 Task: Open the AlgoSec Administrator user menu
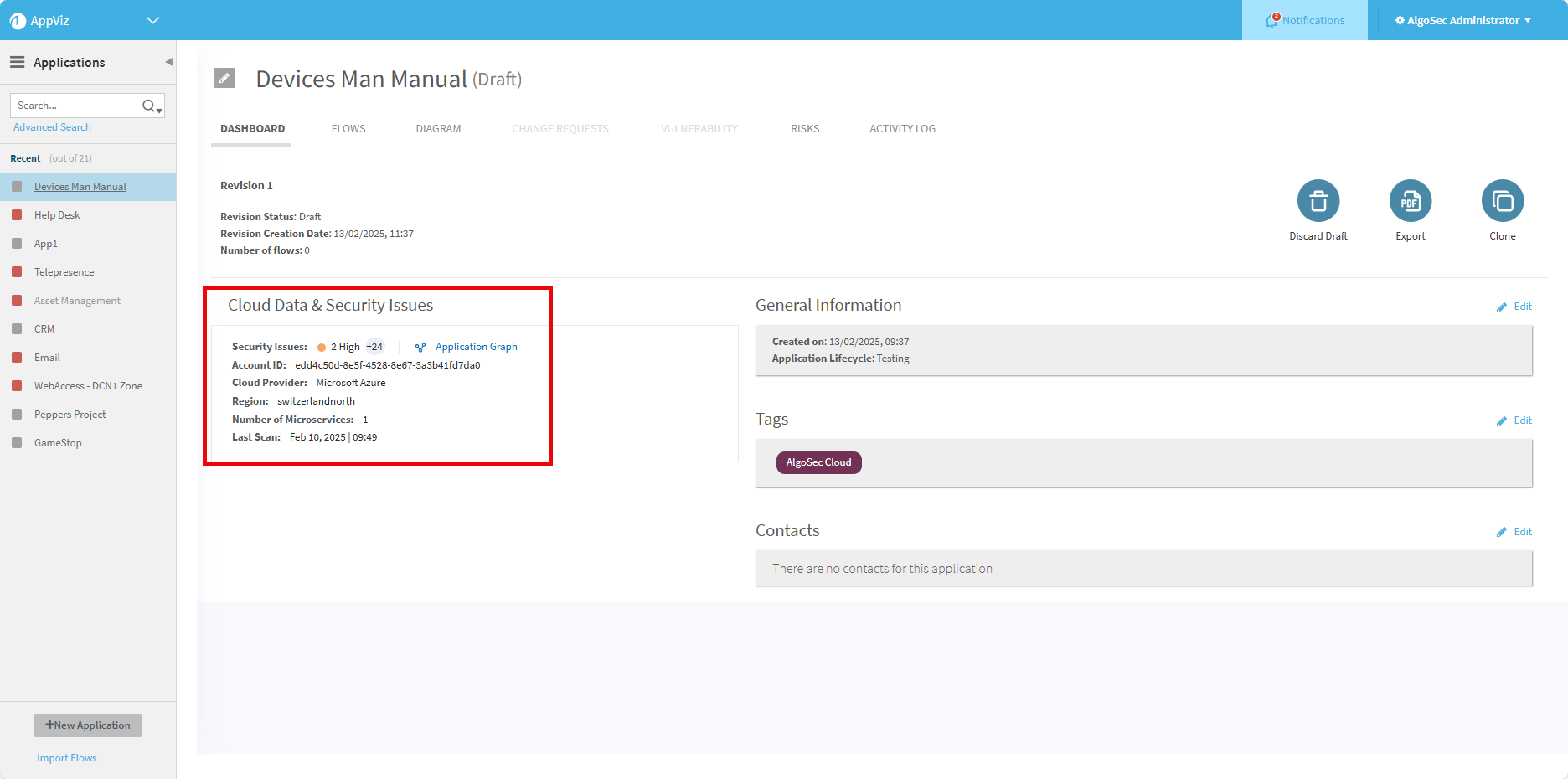(1462, 20)
